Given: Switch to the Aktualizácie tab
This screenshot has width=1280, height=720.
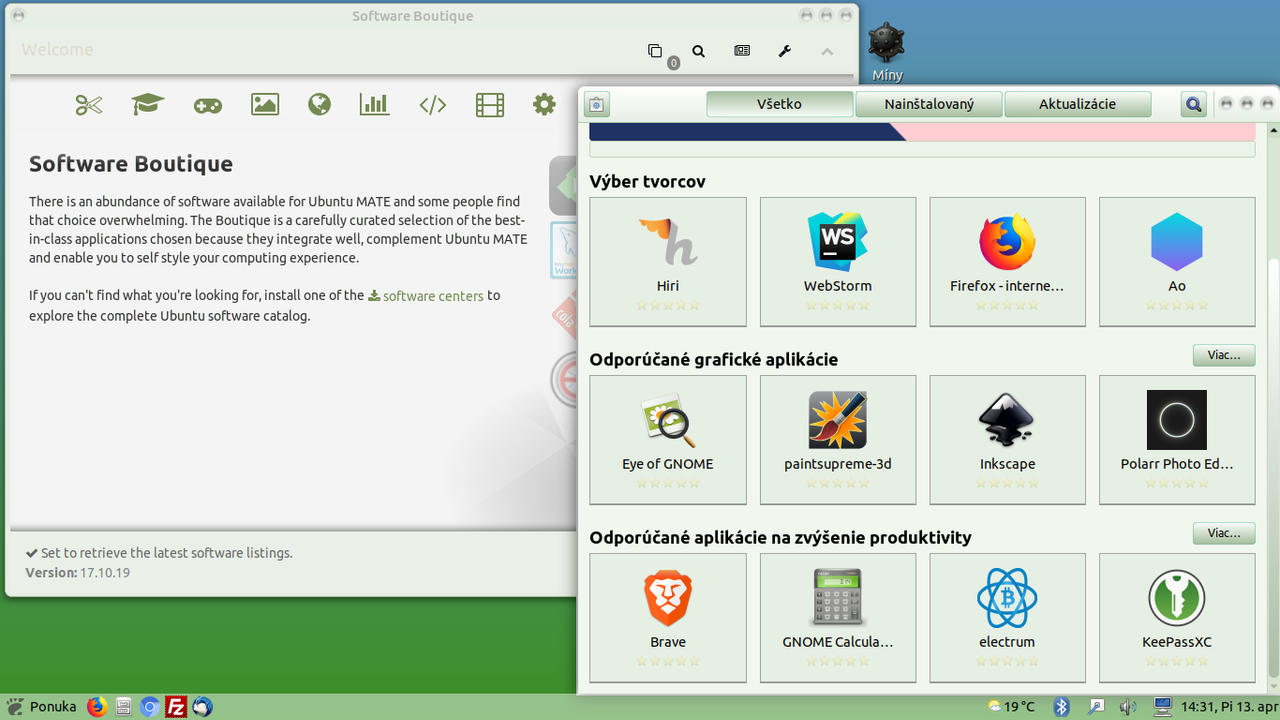Looking at the screenshot, I should (1077, 104).
